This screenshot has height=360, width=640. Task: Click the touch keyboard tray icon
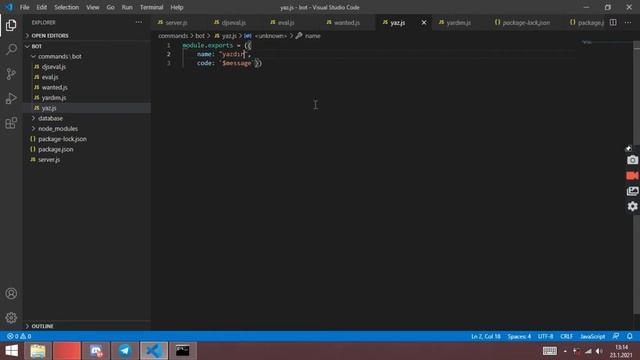pos(549,351)
